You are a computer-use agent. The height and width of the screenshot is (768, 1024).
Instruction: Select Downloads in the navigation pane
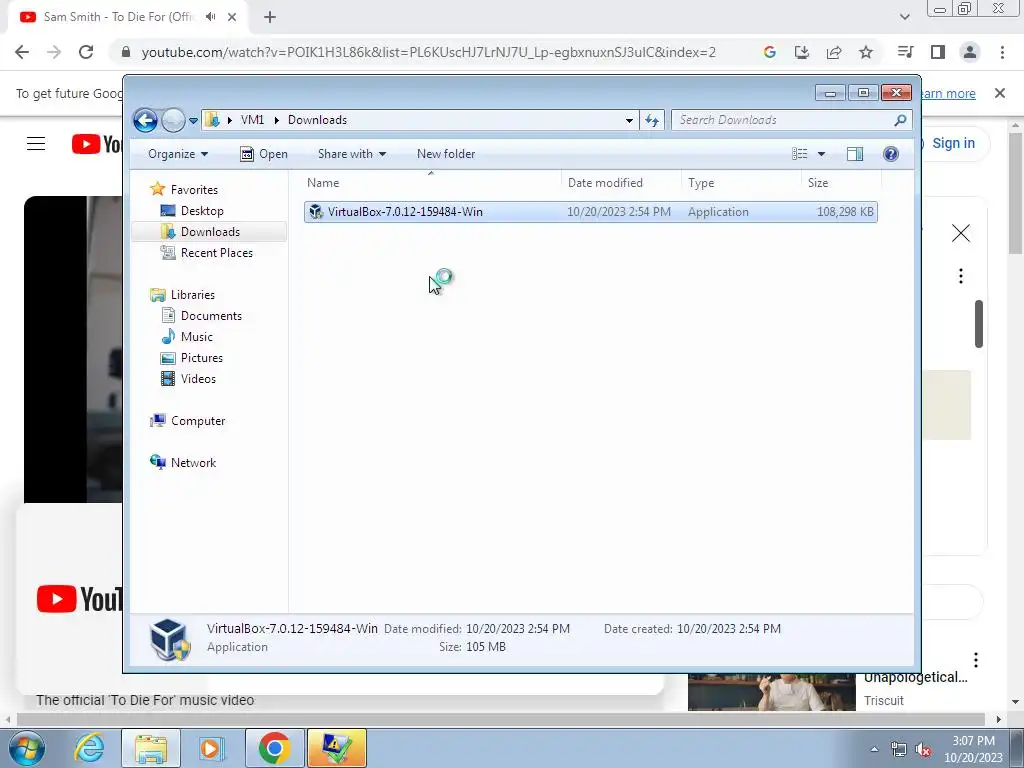(x=210, y=232)
